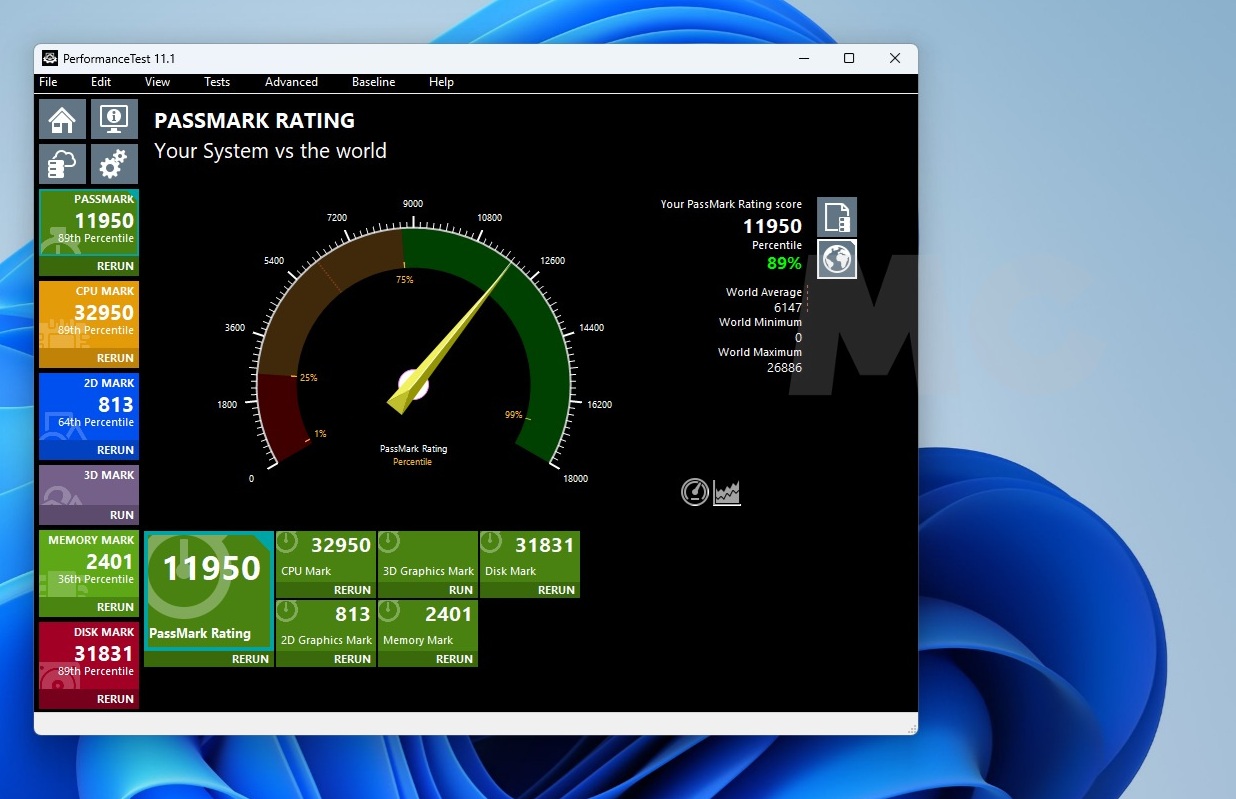This screenshot has width=1236, height=799.
Task: Open the System Information monitor icon
Action: (x=114, y=119)
